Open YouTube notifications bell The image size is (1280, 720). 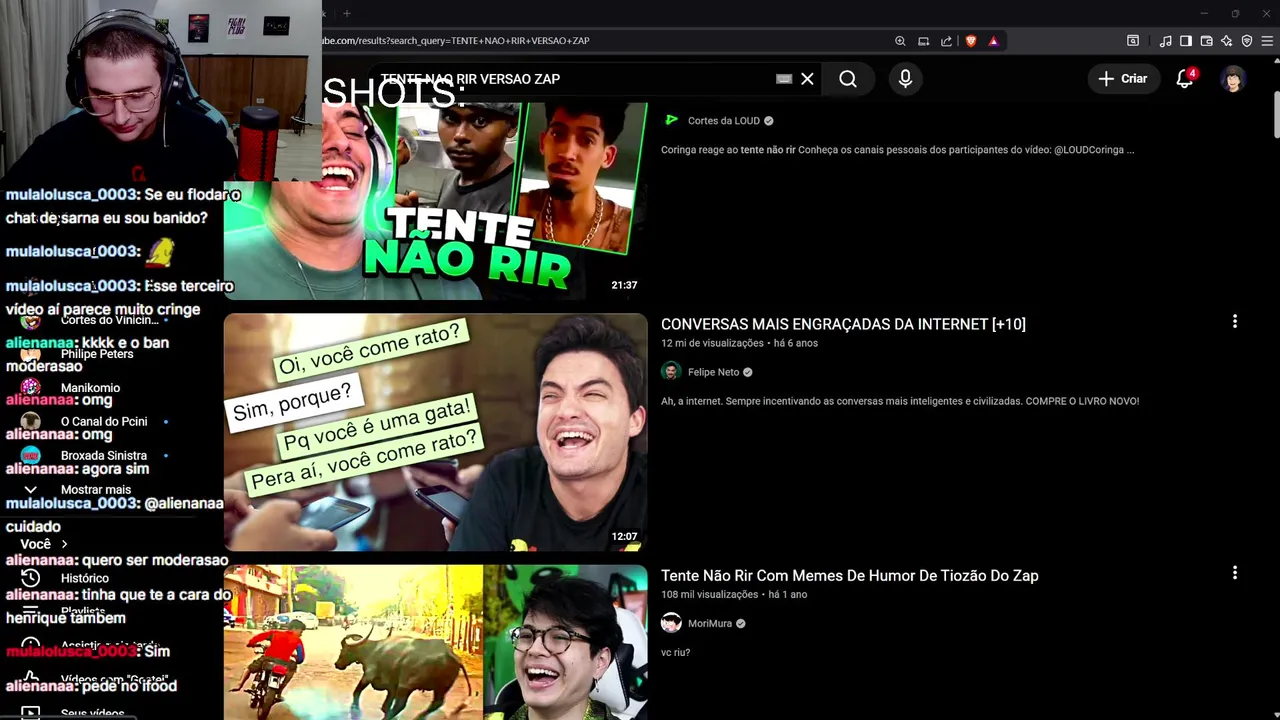tap(1185, 79)
